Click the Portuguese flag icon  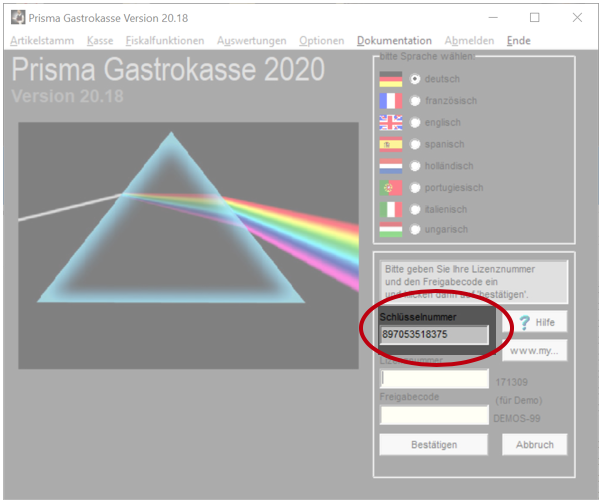pos(391,188)
